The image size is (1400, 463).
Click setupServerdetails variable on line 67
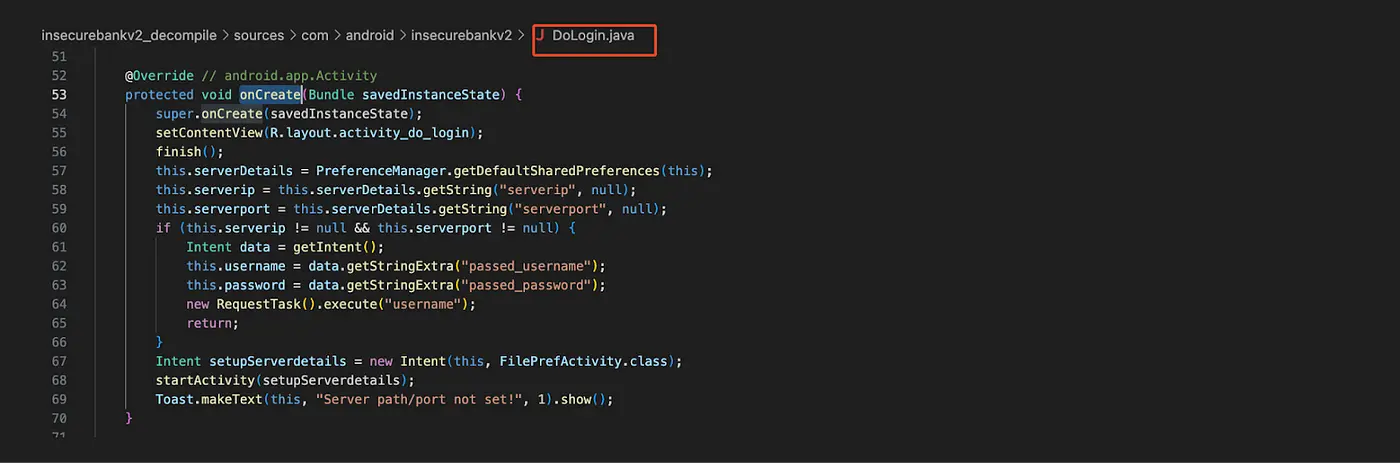pyautogui.click(x=278, y=361)
